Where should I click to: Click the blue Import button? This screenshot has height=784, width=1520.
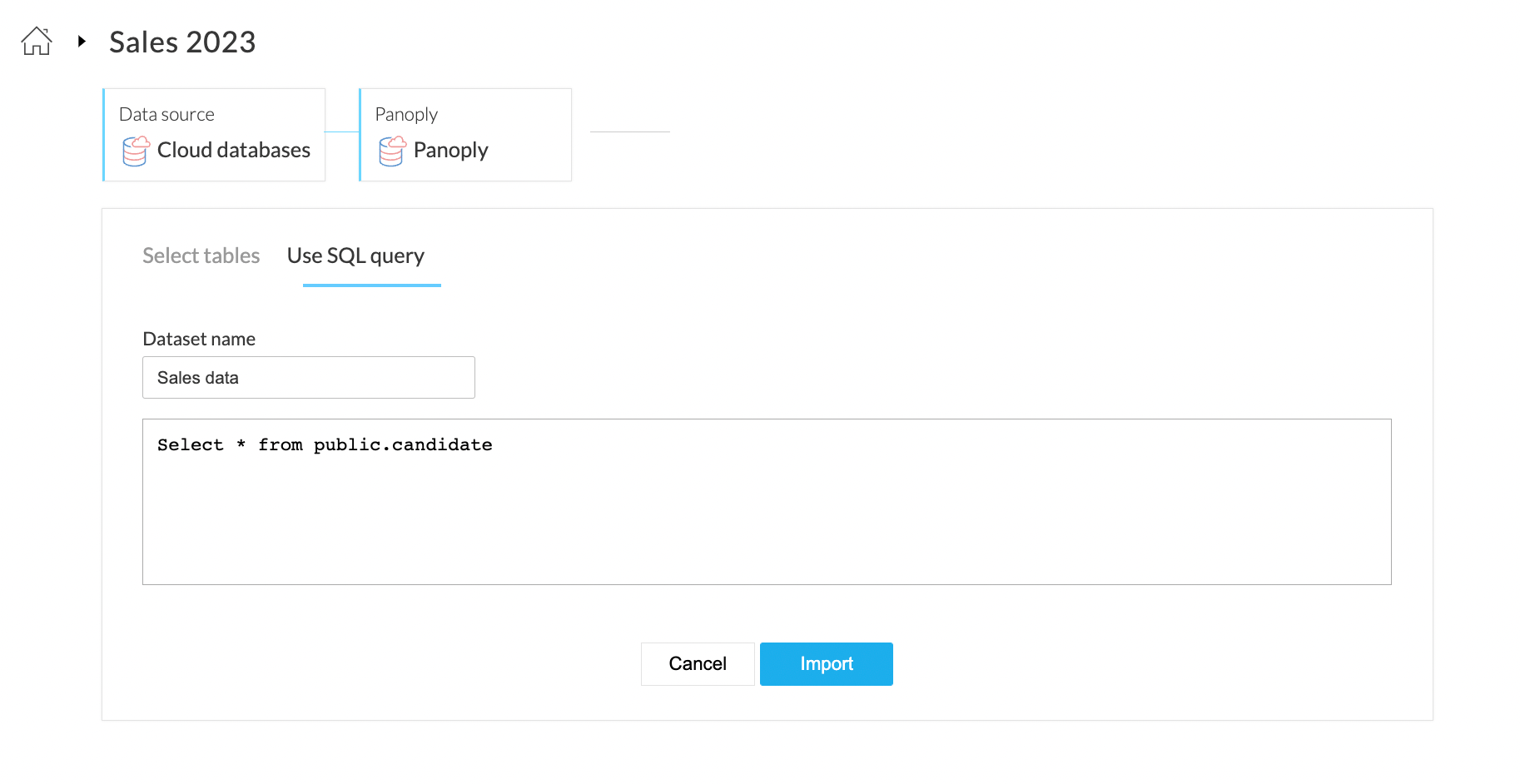click(x=826, y=664)
